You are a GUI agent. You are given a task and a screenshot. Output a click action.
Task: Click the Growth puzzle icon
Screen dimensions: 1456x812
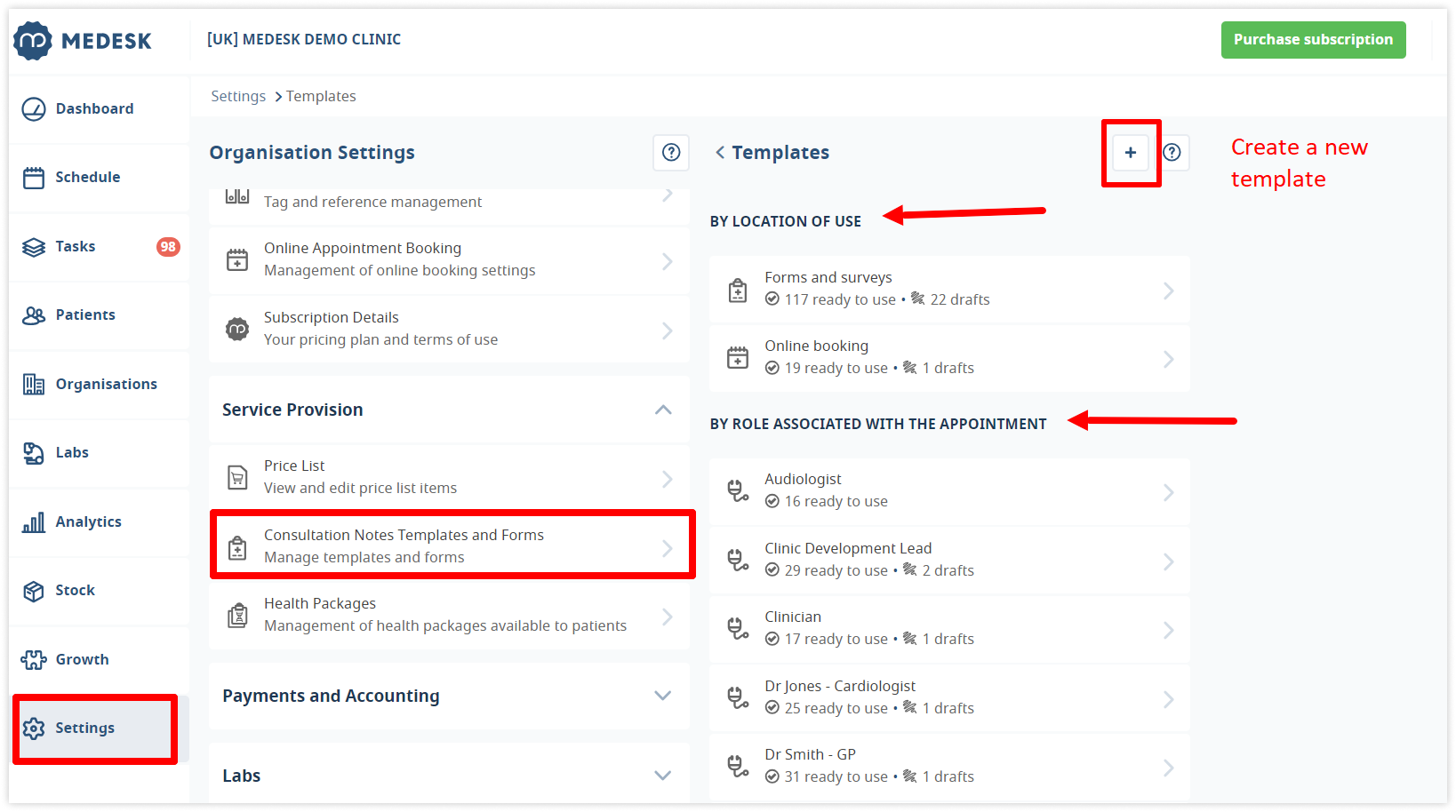[34, 659]
